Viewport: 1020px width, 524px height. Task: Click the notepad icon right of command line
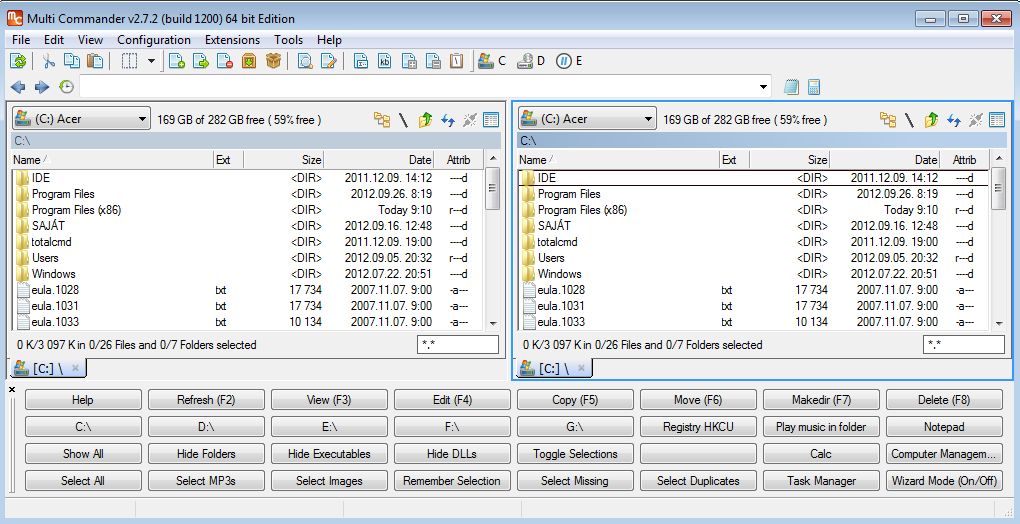click(791, 86)
